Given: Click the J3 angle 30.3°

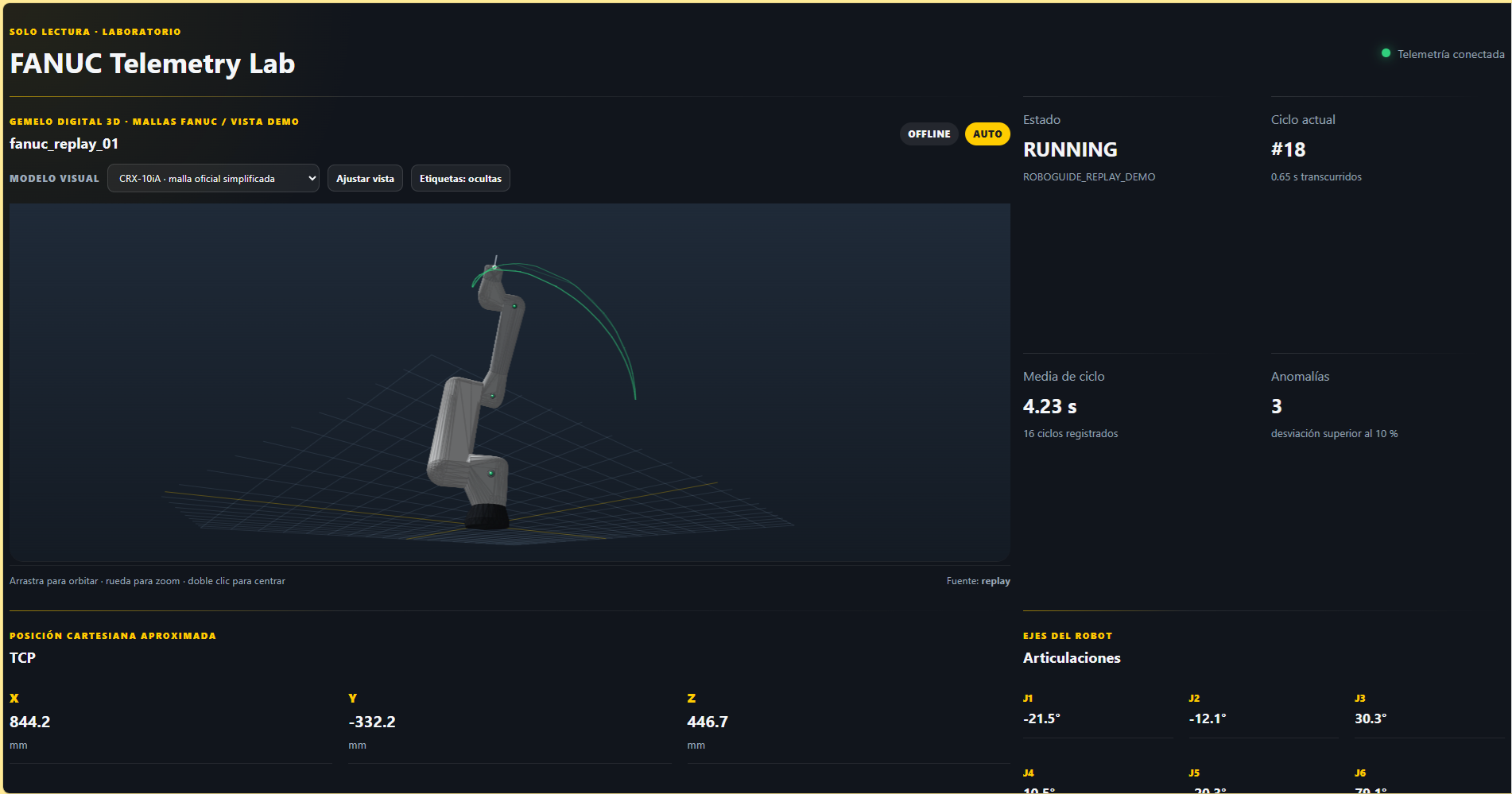Looking at the screenshot, I should (x=1370, y=718).
